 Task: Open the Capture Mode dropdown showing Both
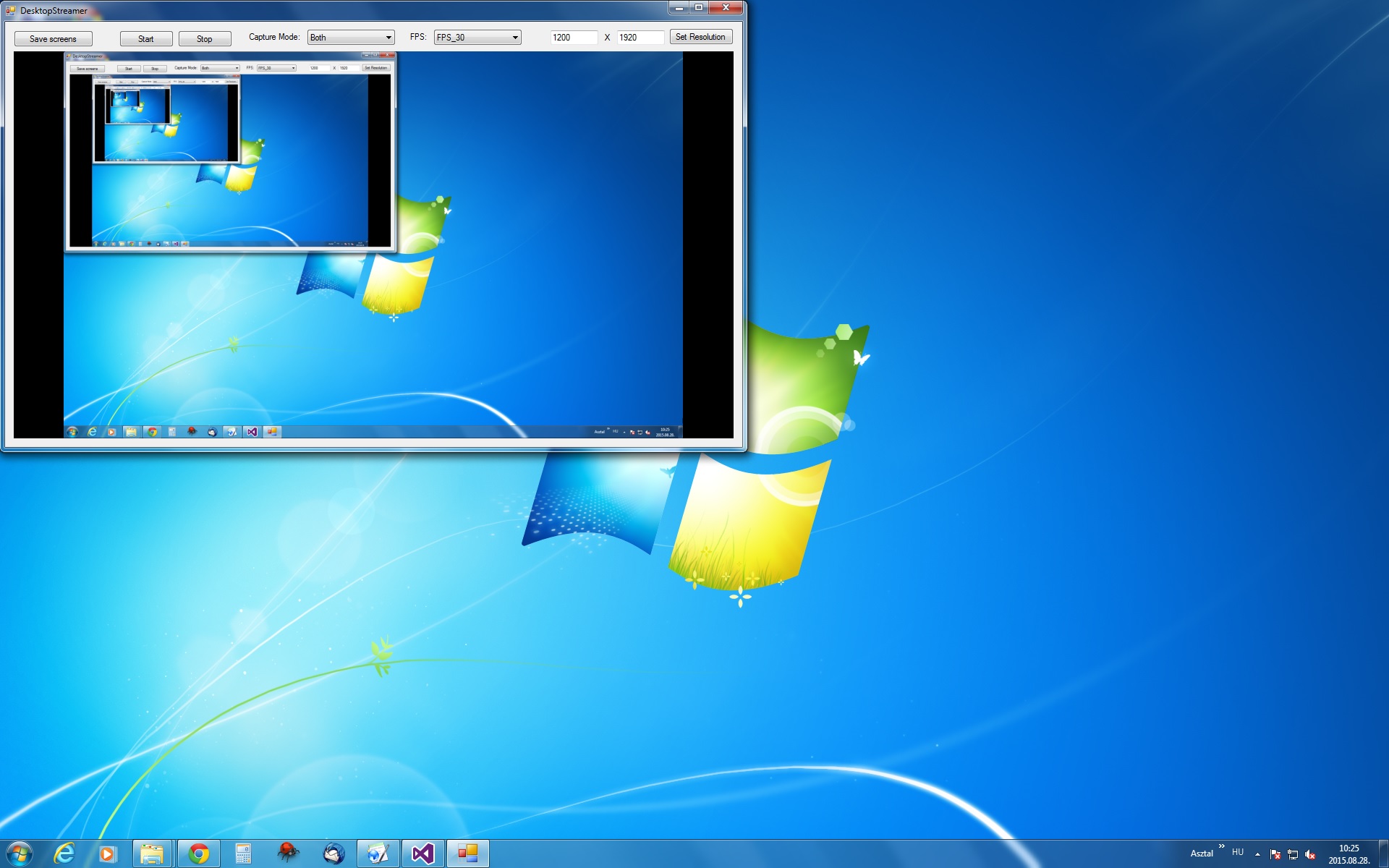pyautogui.click(x=351, y=38)
